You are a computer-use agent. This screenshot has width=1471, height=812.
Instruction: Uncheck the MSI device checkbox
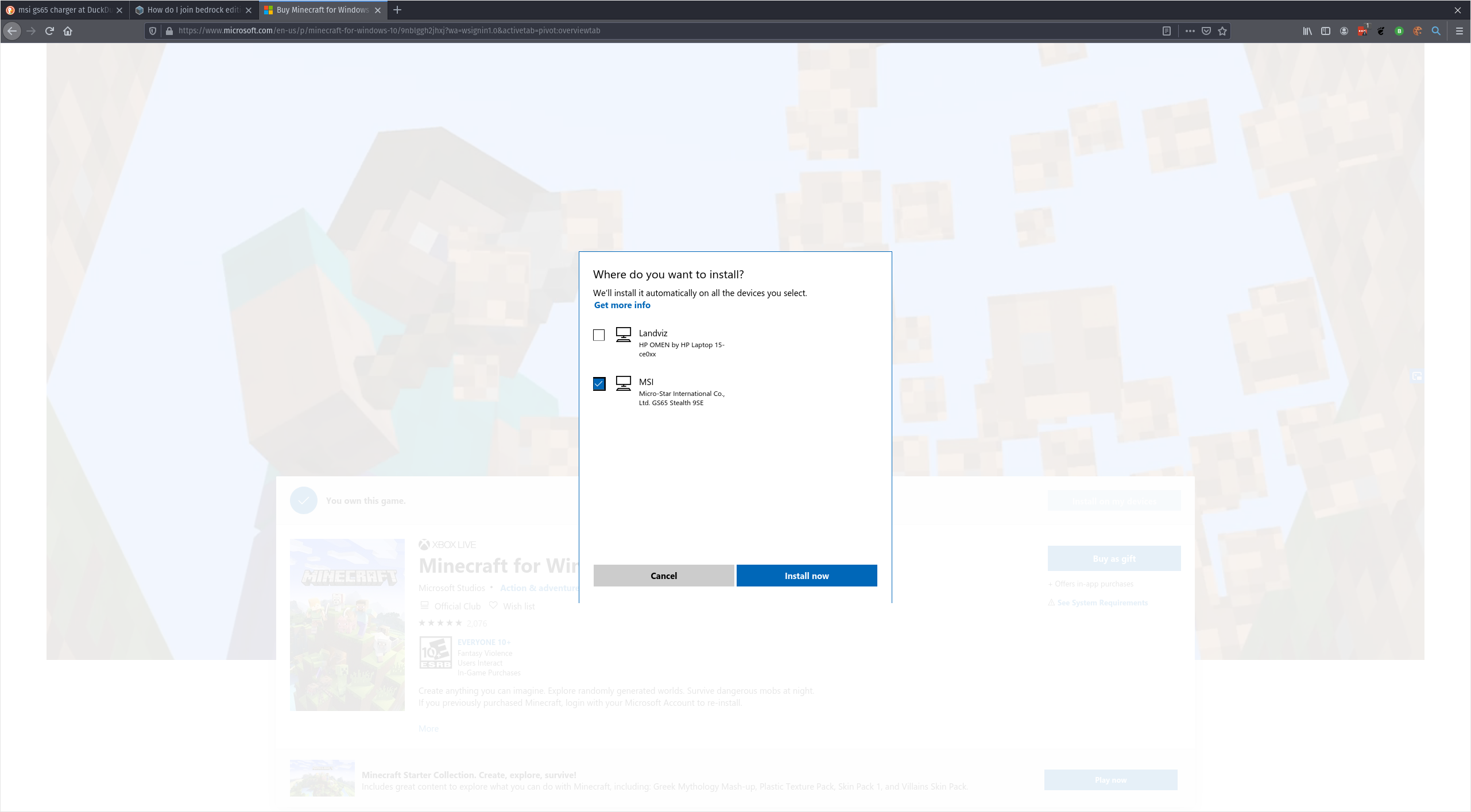tap(599, 384)
